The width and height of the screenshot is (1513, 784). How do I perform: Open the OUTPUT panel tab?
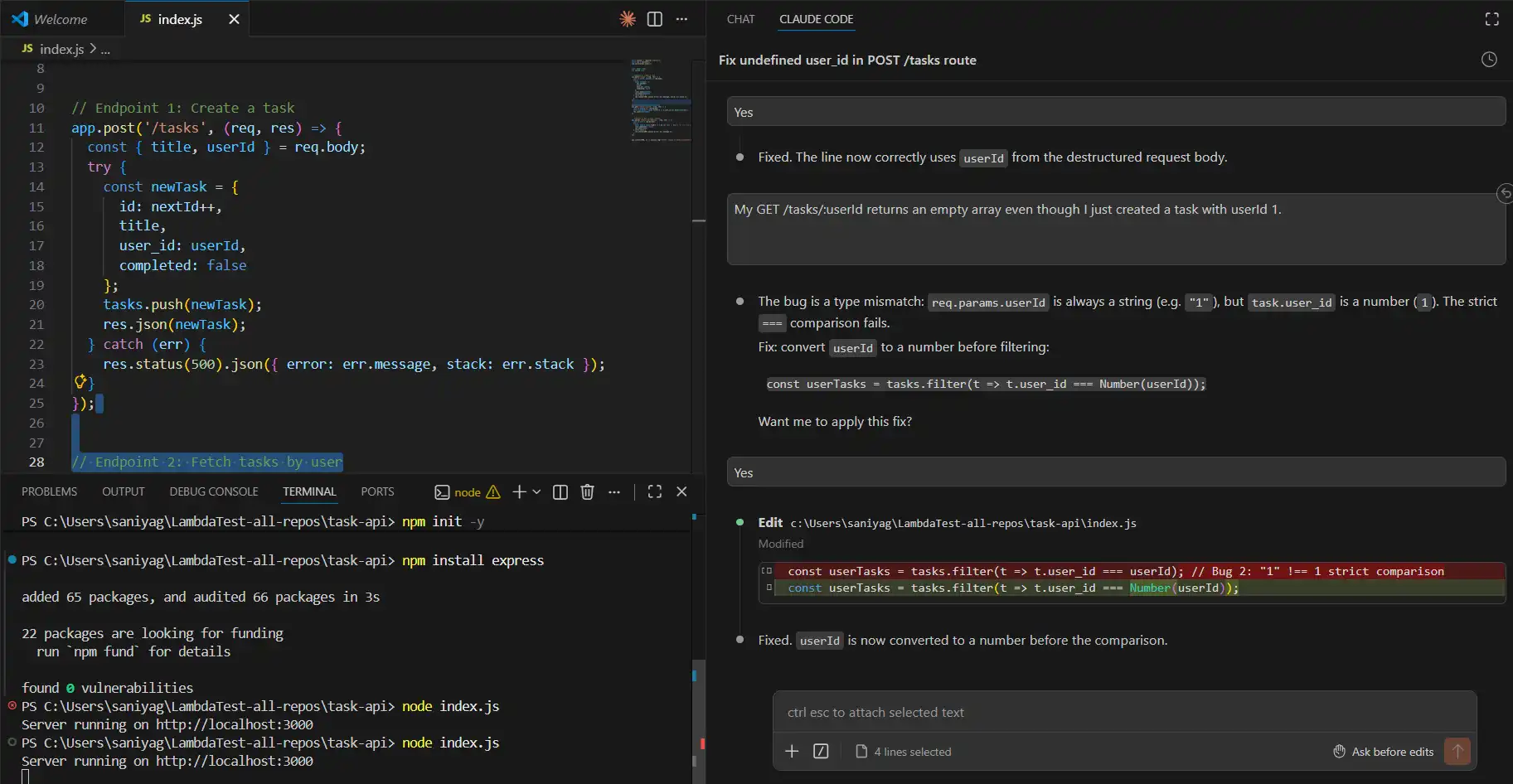click(x=123, y=491)
